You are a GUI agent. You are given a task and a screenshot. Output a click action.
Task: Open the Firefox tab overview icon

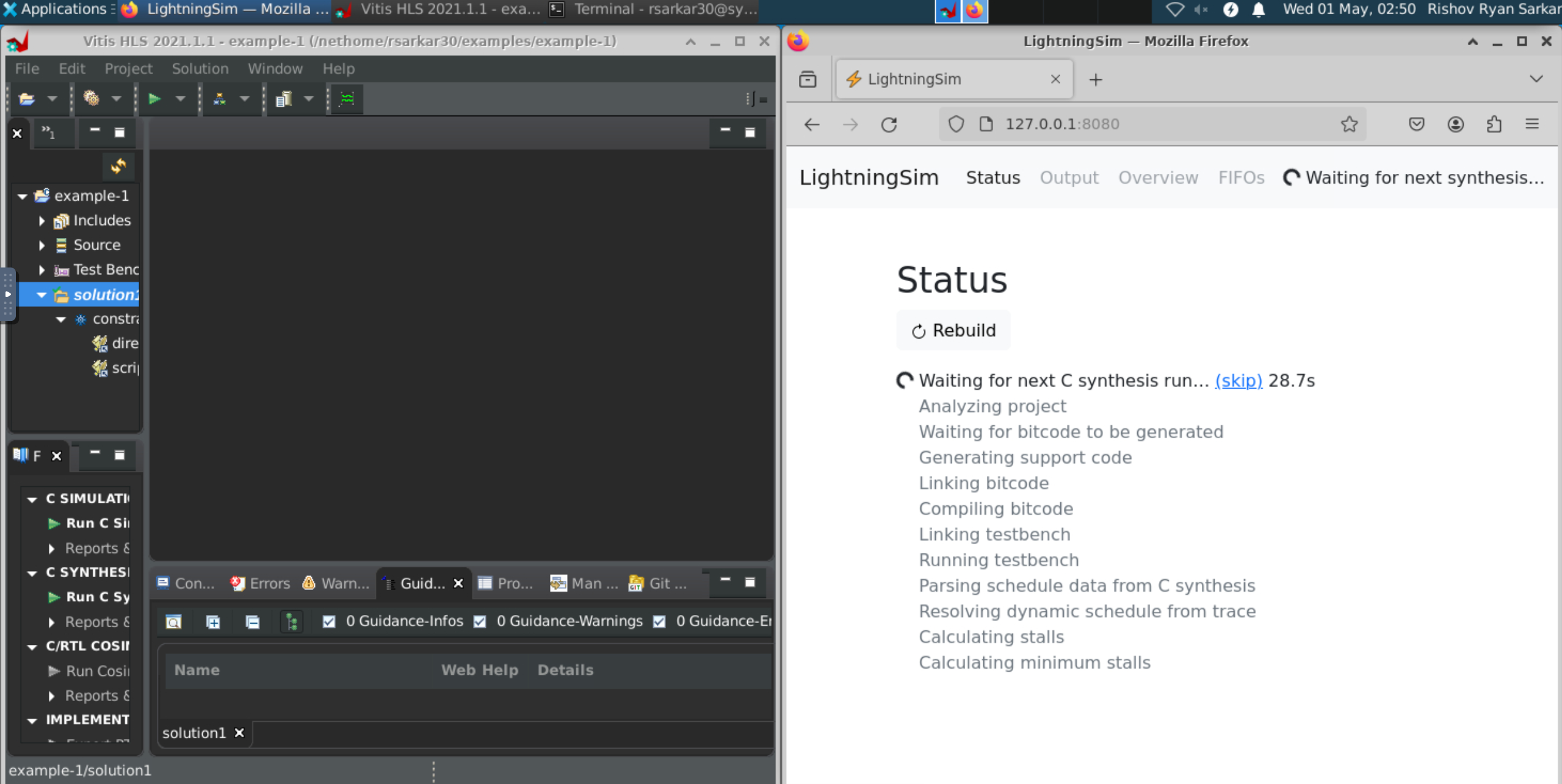tap(808, 79)
